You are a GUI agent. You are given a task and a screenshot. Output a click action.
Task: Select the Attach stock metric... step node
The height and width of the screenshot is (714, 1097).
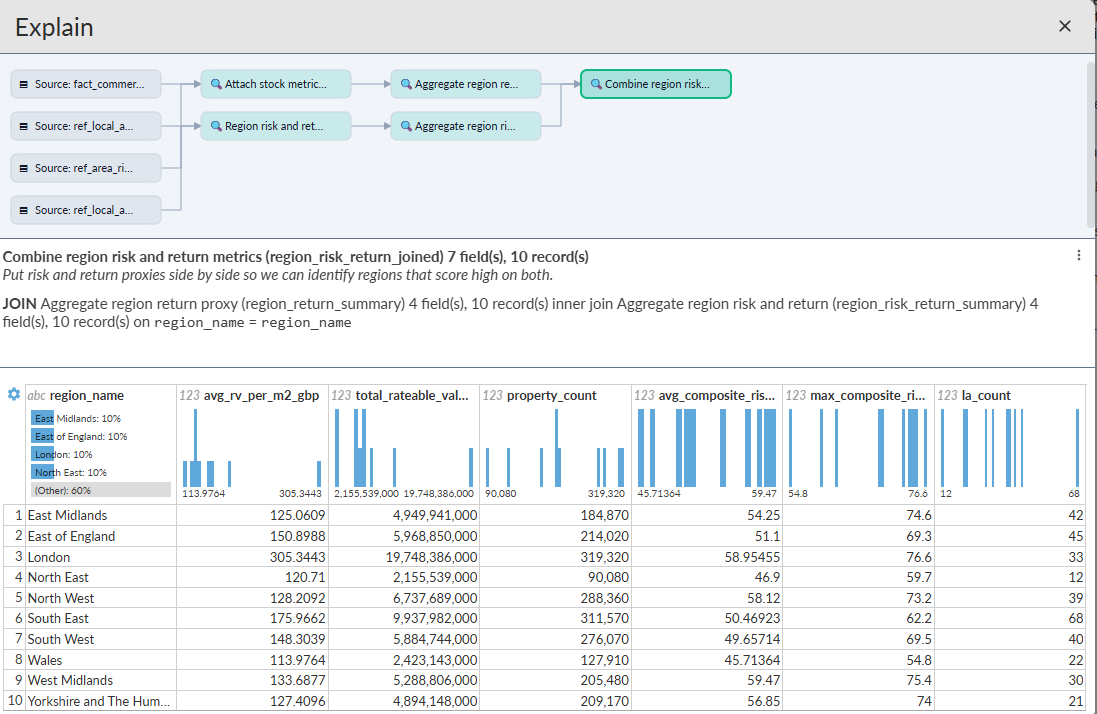pyautogui.click(x=276, y=84)
